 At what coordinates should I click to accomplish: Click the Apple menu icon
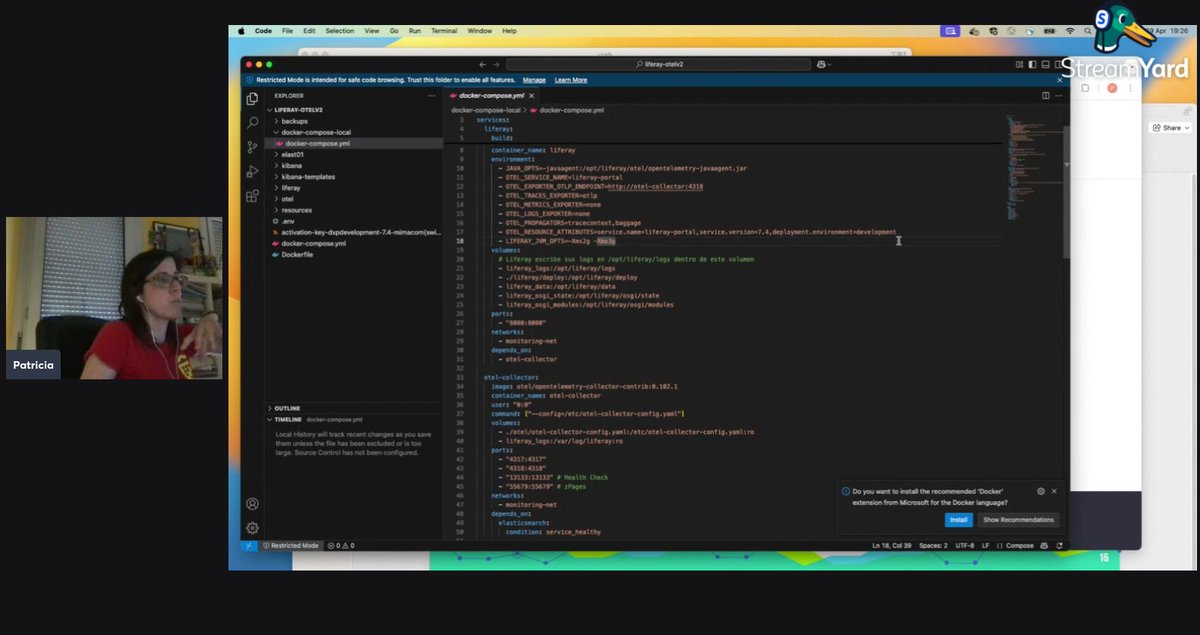point(241,31)
